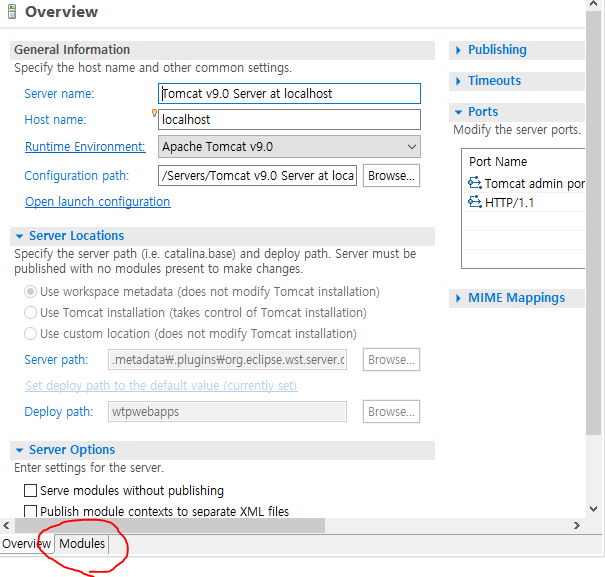The image size is (605, 577).
Task: Click the Host name input field
Action: pos(289,120)
